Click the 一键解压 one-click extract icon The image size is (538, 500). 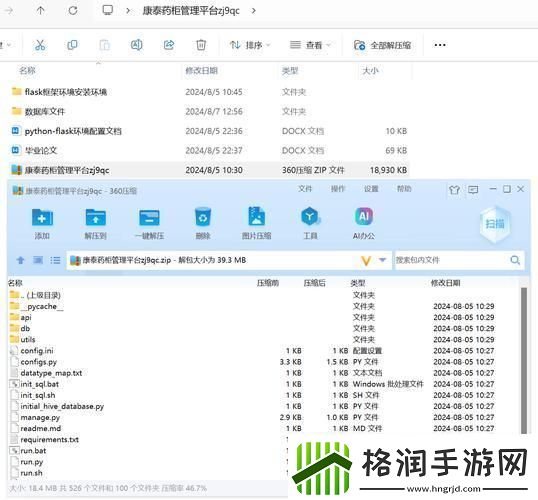[x=149, y=223]
